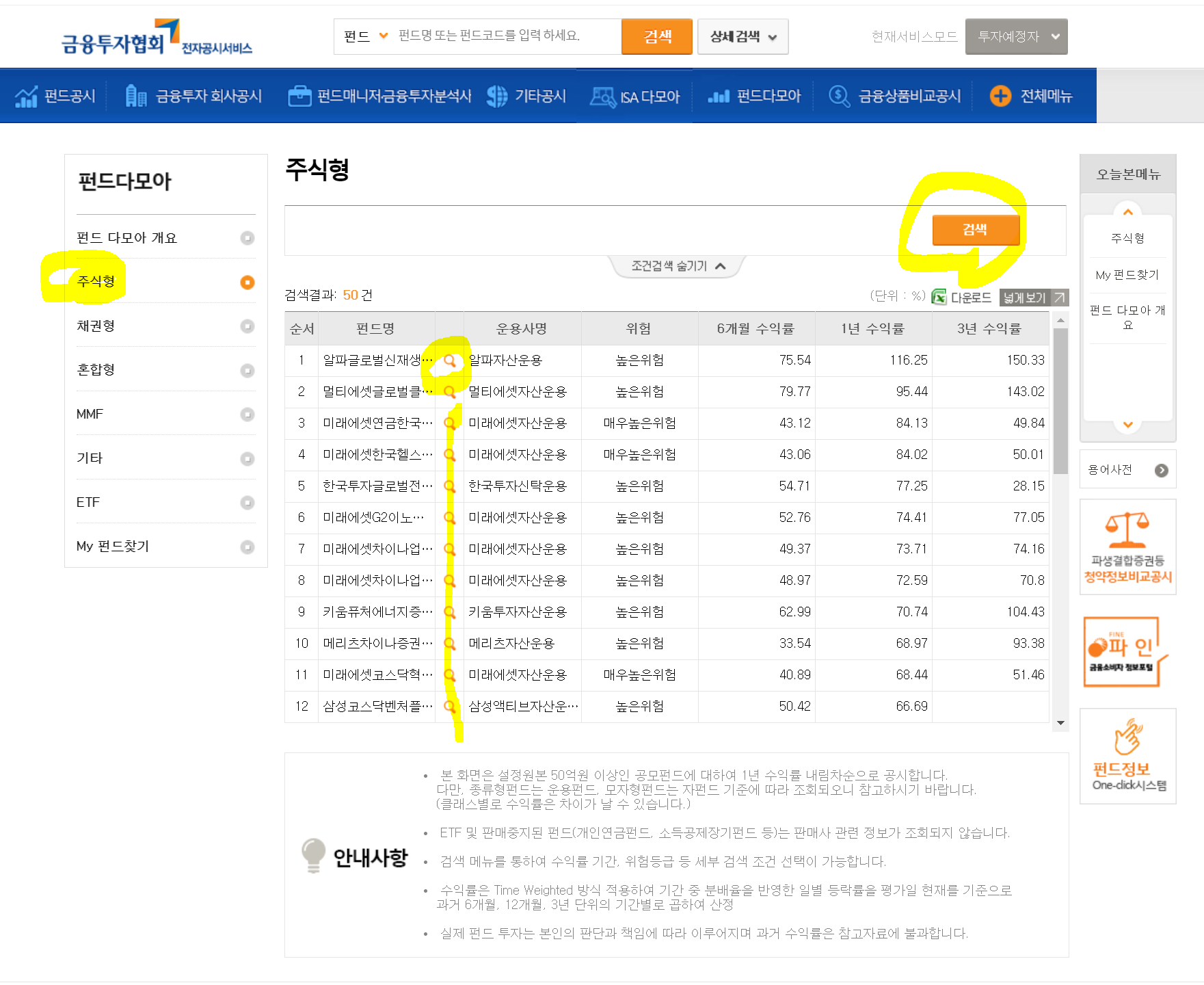Image resolution: width=1204 pixels, height=985 pixels.
Task: Open detail magnifier for 멀티에셋글로벌클 fund
Action: coord(449,392)
